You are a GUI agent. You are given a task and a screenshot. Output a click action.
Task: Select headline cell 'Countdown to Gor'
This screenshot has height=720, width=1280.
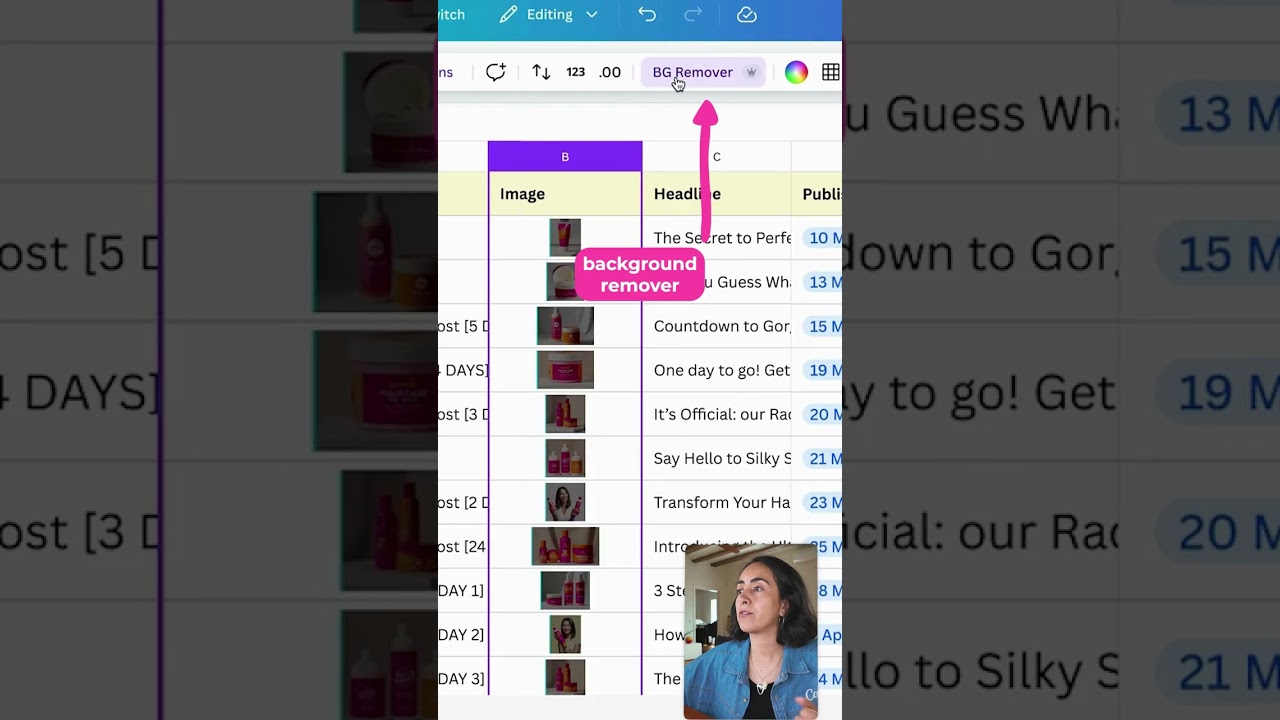point(716,326)
